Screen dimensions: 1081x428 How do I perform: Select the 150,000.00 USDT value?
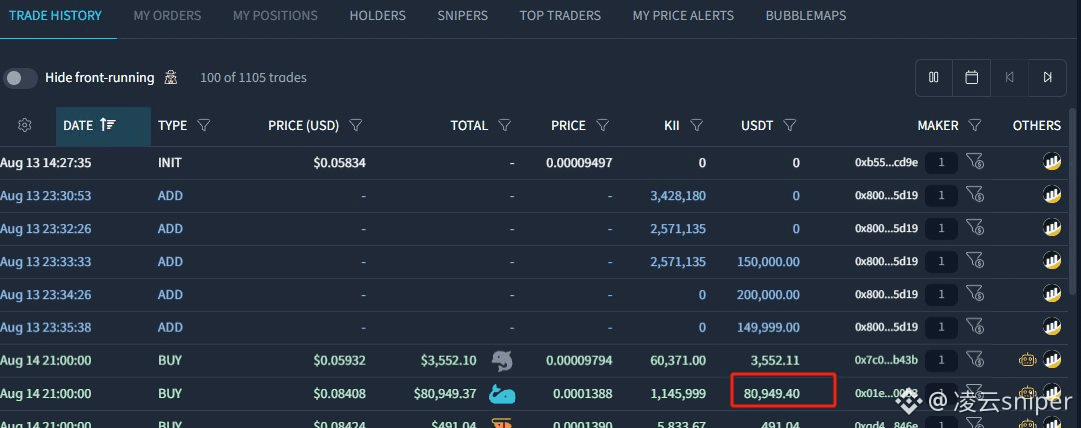click(768, 262)
